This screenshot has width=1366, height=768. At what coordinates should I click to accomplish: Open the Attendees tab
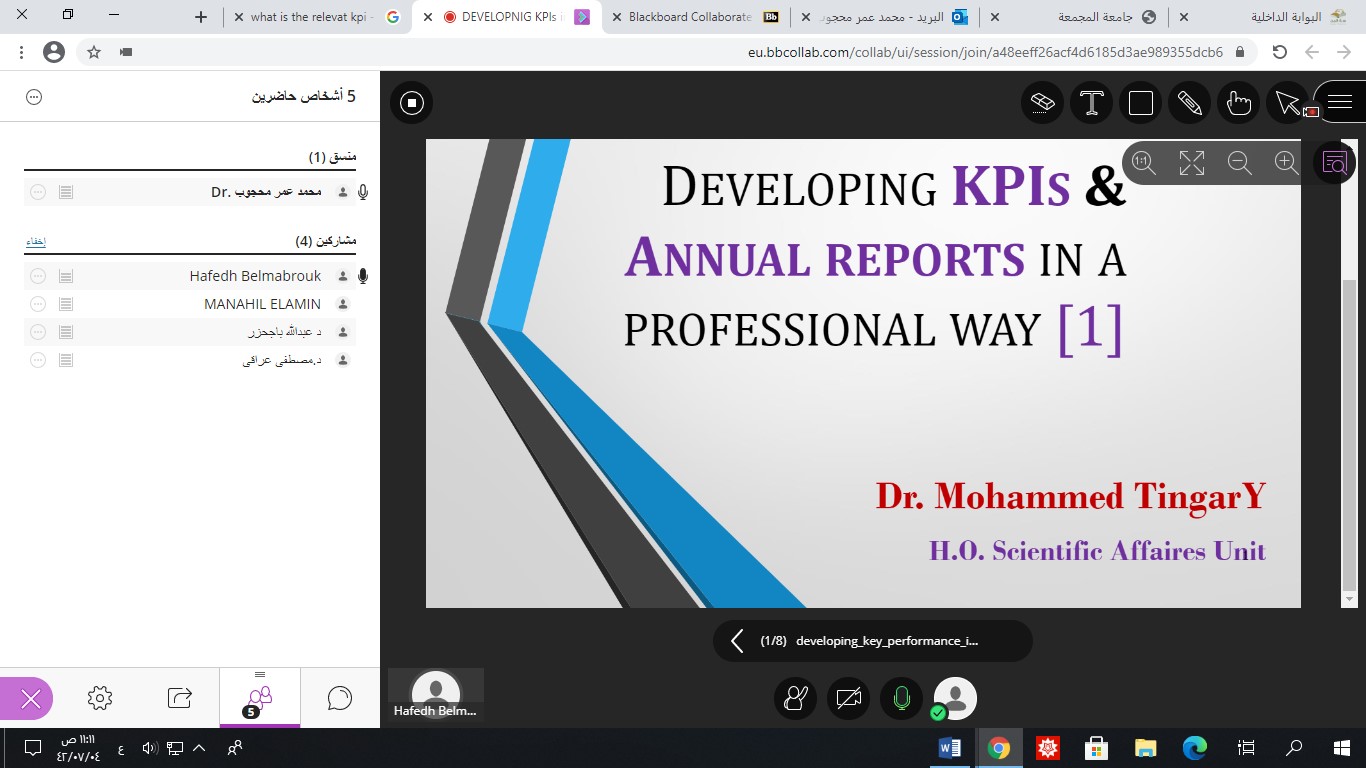(x=260, y=698)
